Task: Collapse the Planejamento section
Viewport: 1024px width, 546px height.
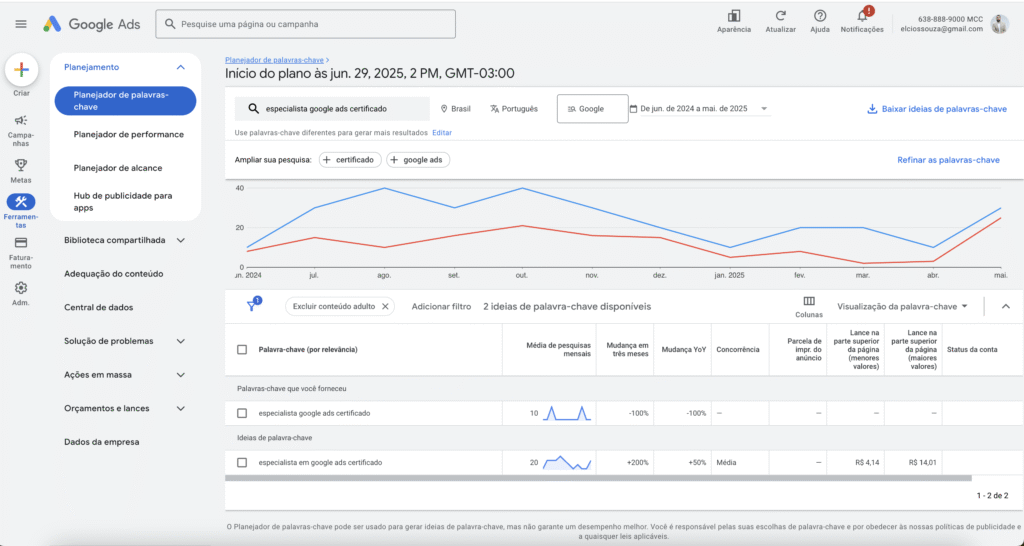Action: point(181,67)
